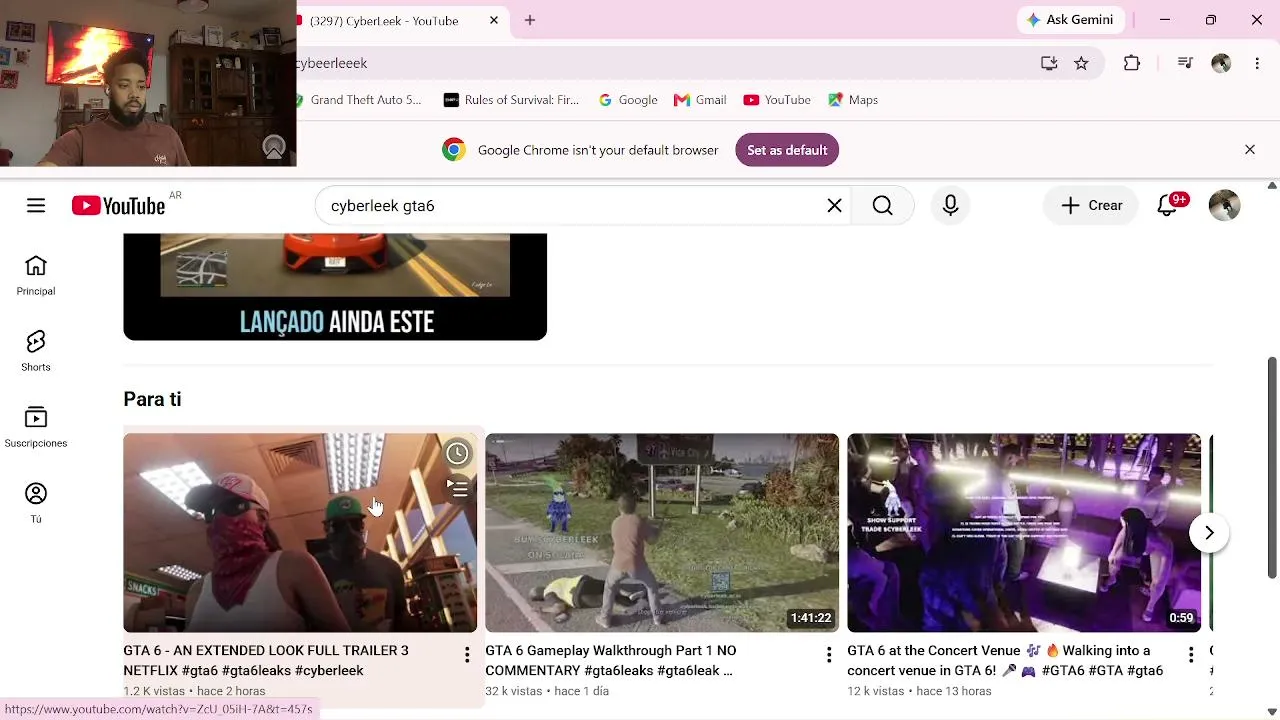Image resolution: width=1280 pixels, height=720 pixels.
Task: Show the next Para ti videos
Action: click(1209, 533)
